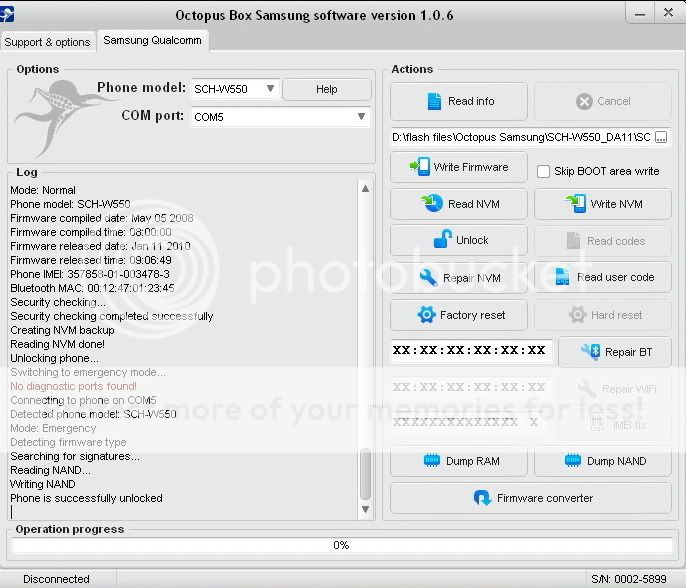Click the Write NVM icon
The width and height of the screenshot is (686, 588).
[x=576, y=204]
